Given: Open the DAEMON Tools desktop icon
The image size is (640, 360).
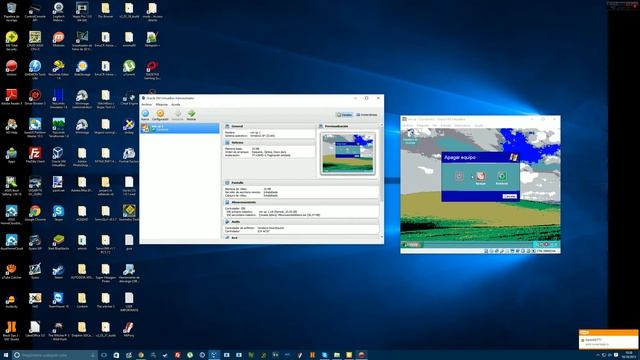Looking at the screenshot, I should pos(35,69).
